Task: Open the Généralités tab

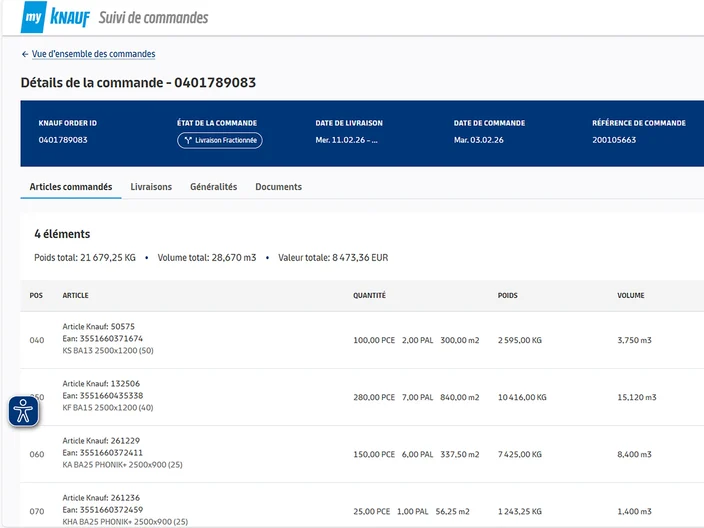Action: click(x=213, y=187)
